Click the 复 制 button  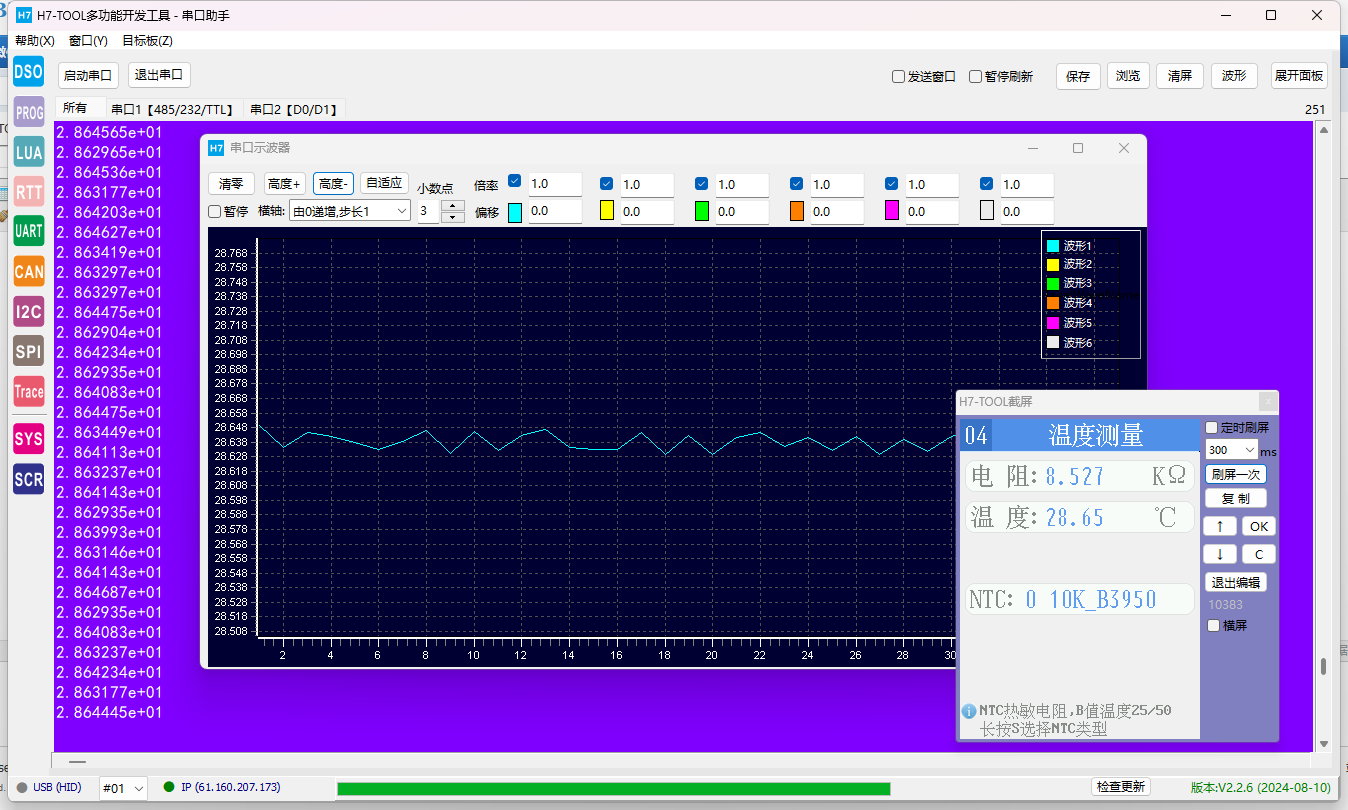point(1236,498)
